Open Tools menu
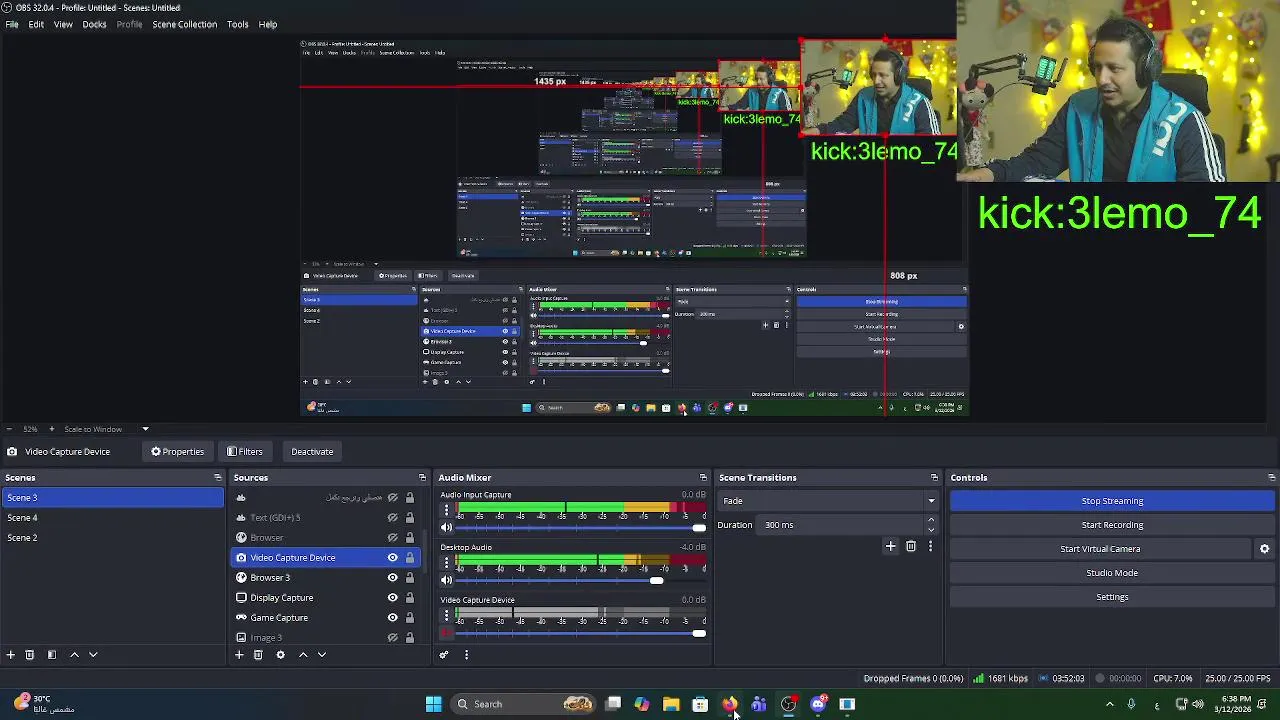Screen dimensions: 1280x720 [x=238, y=24]
